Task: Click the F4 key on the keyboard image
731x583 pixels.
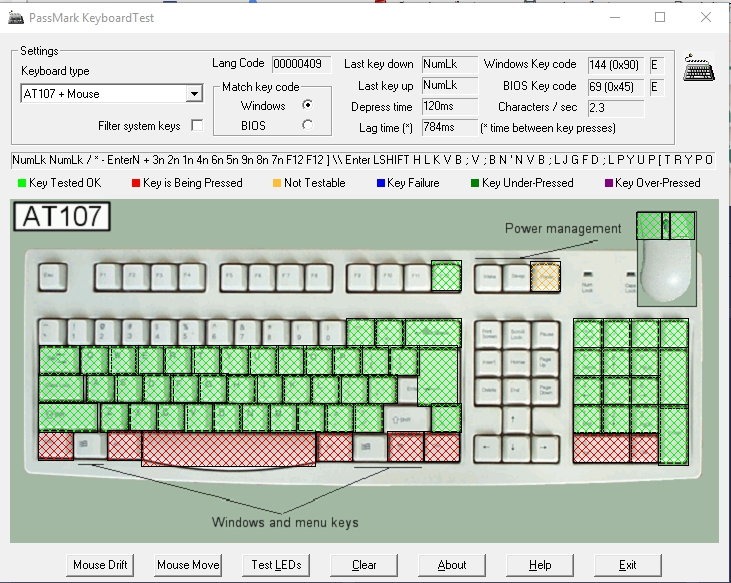Action: (x=192, y=277)
